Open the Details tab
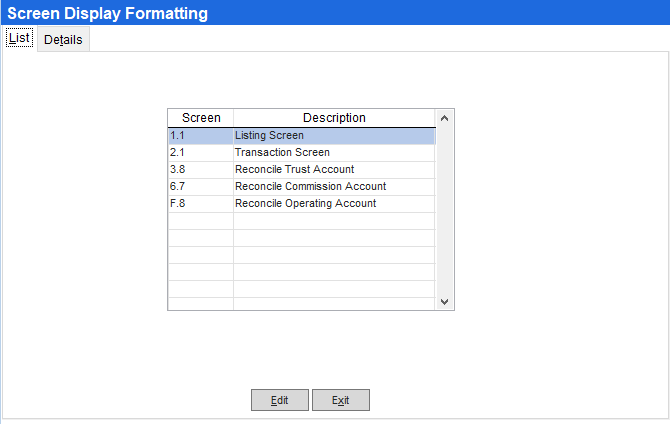Image resolution: width=670 pixels, height=424 pixels. point(62,39)
